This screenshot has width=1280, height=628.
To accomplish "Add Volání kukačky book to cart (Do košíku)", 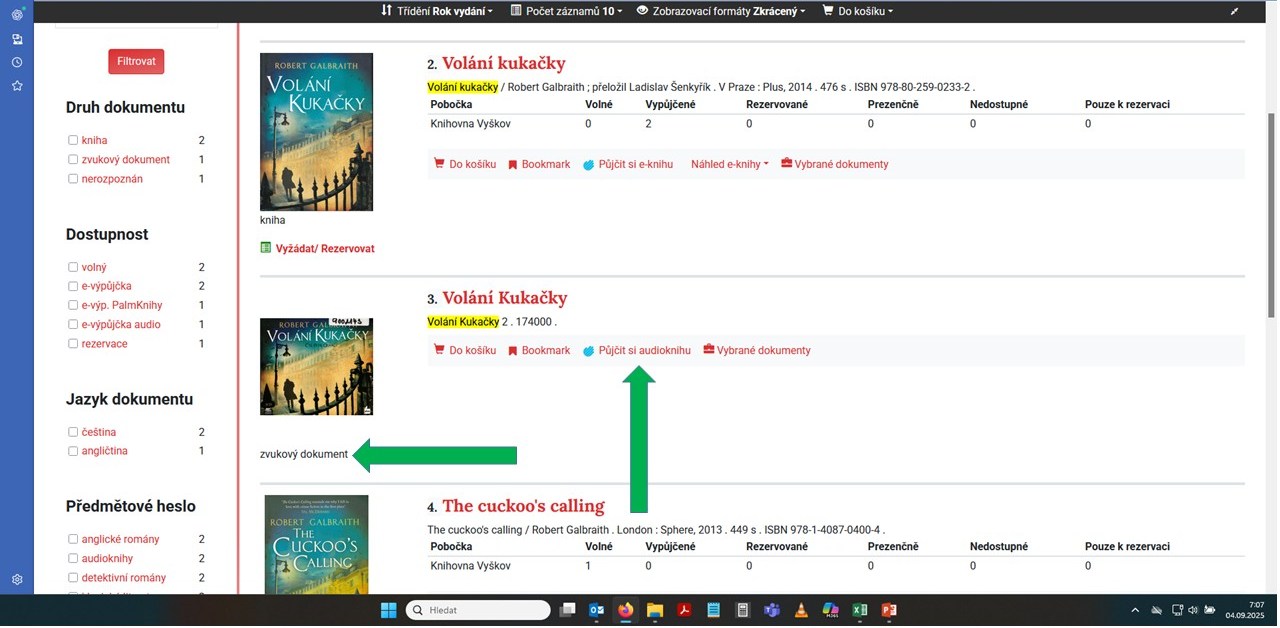I will coord(464,164).
